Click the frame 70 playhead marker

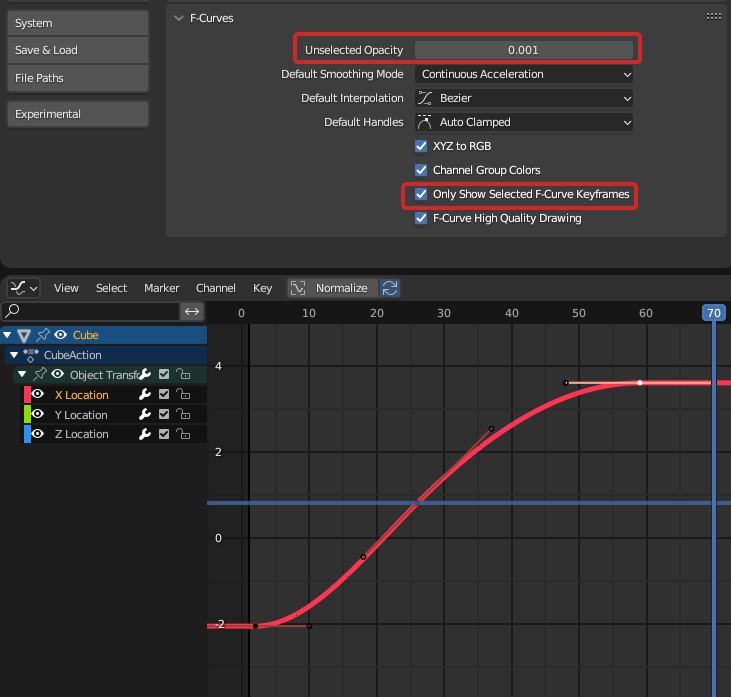tap(714, 313)
